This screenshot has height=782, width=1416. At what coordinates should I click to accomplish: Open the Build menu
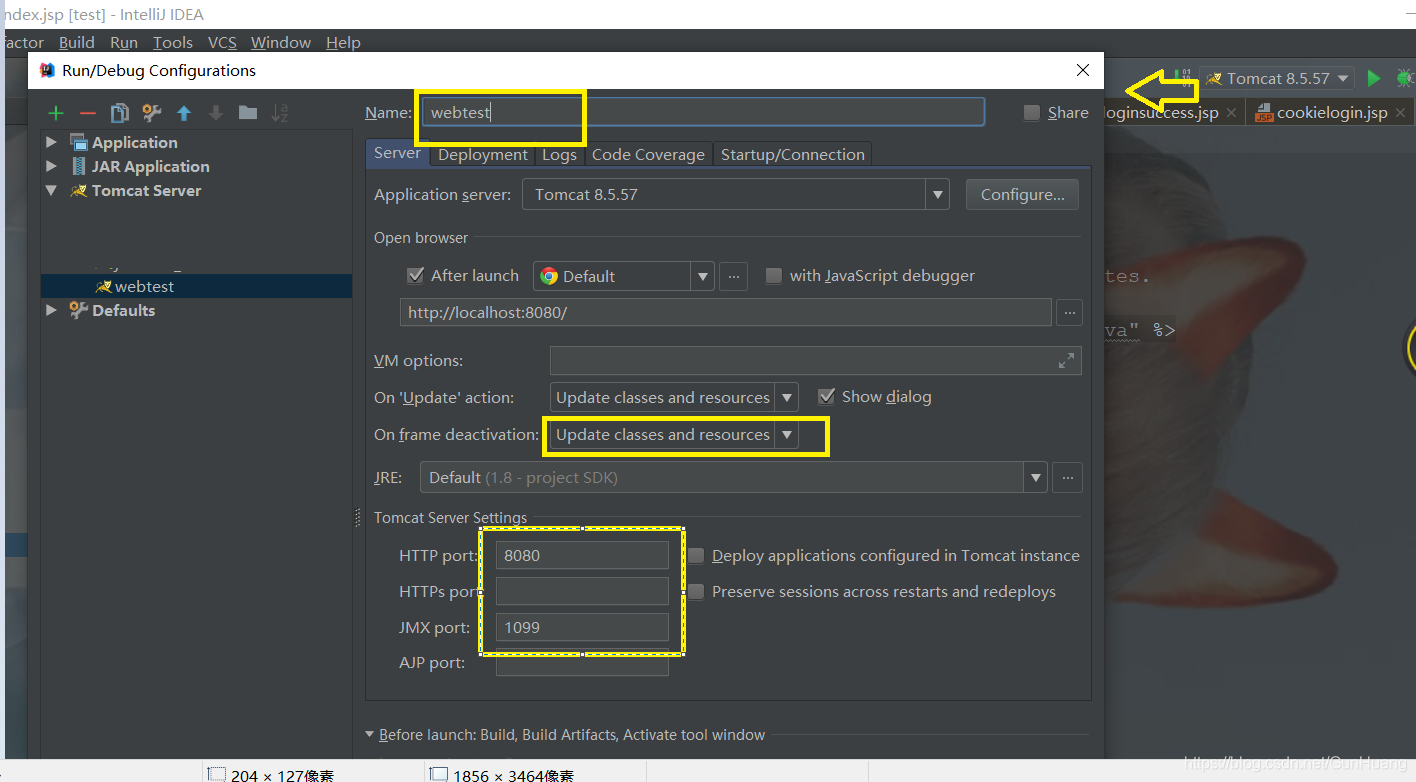coord(77,42)
